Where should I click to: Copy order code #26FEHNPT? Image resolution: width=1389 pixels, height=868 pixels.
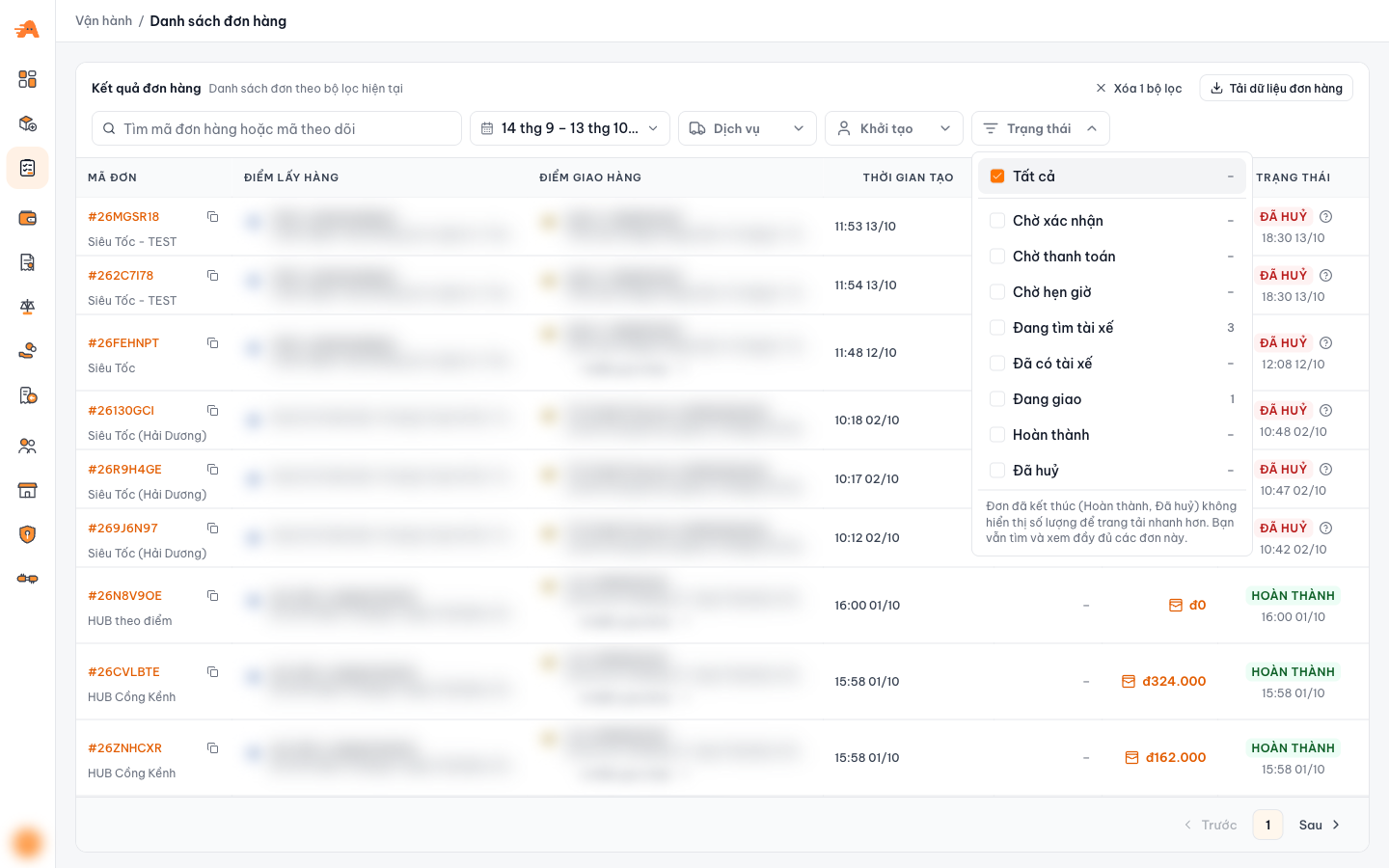pos(212,343)
